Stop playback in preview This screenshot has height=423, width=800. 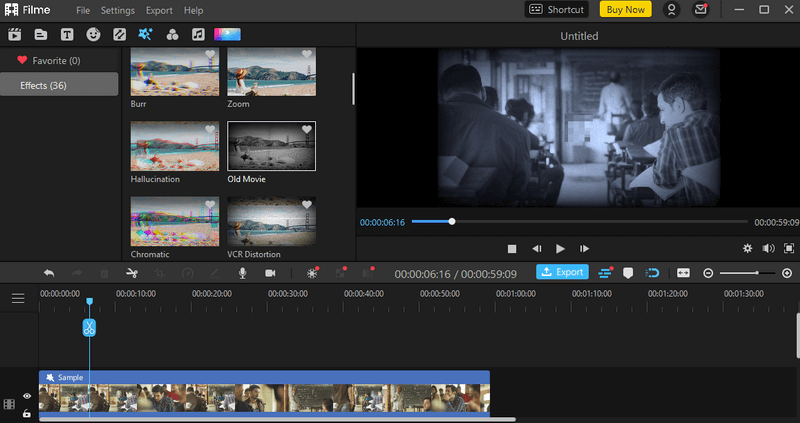click(512, 249)
